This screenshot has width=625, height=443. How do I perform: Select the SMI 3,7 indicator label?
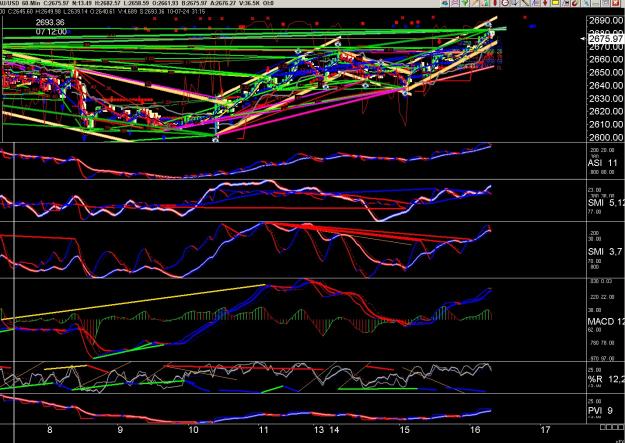pos(605,252)
